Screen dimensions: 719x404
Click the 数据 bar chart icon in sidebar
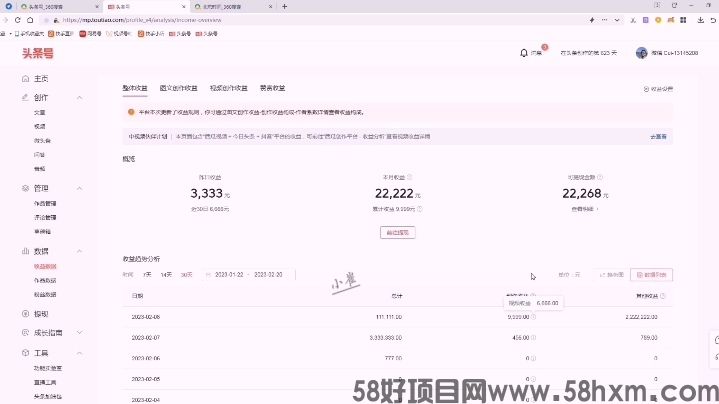[x=26, y=251]
